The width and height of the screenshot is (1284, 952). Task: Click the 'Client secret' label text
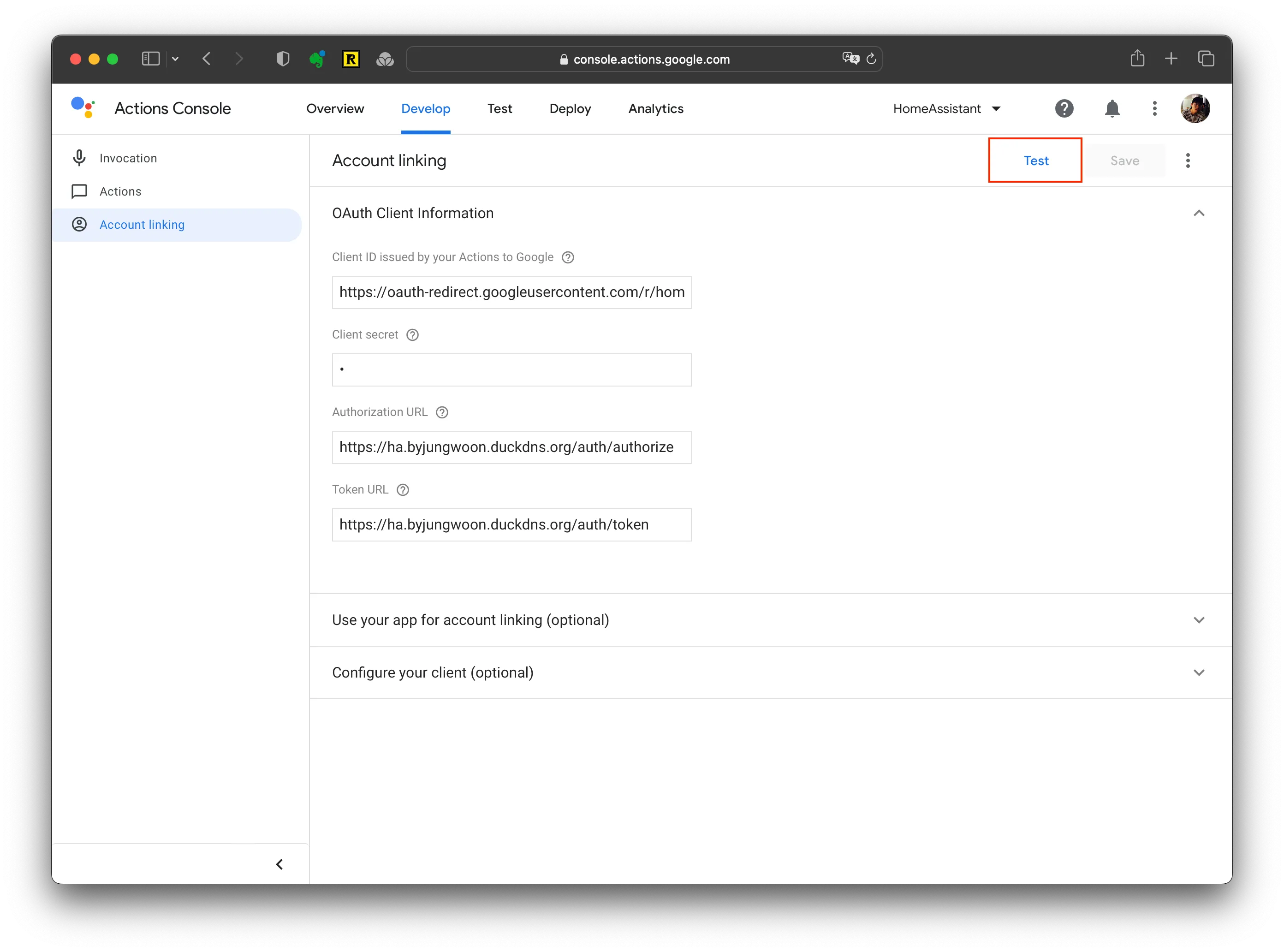(365, 335)
